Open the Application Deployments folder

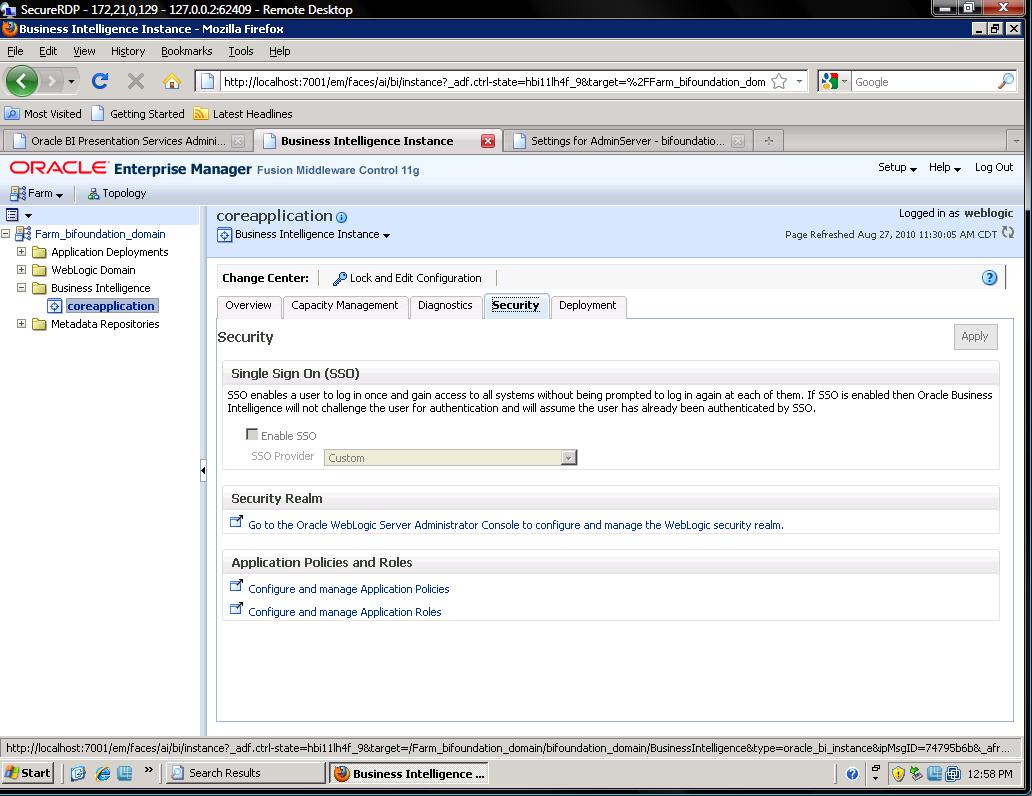coord(109,252)
